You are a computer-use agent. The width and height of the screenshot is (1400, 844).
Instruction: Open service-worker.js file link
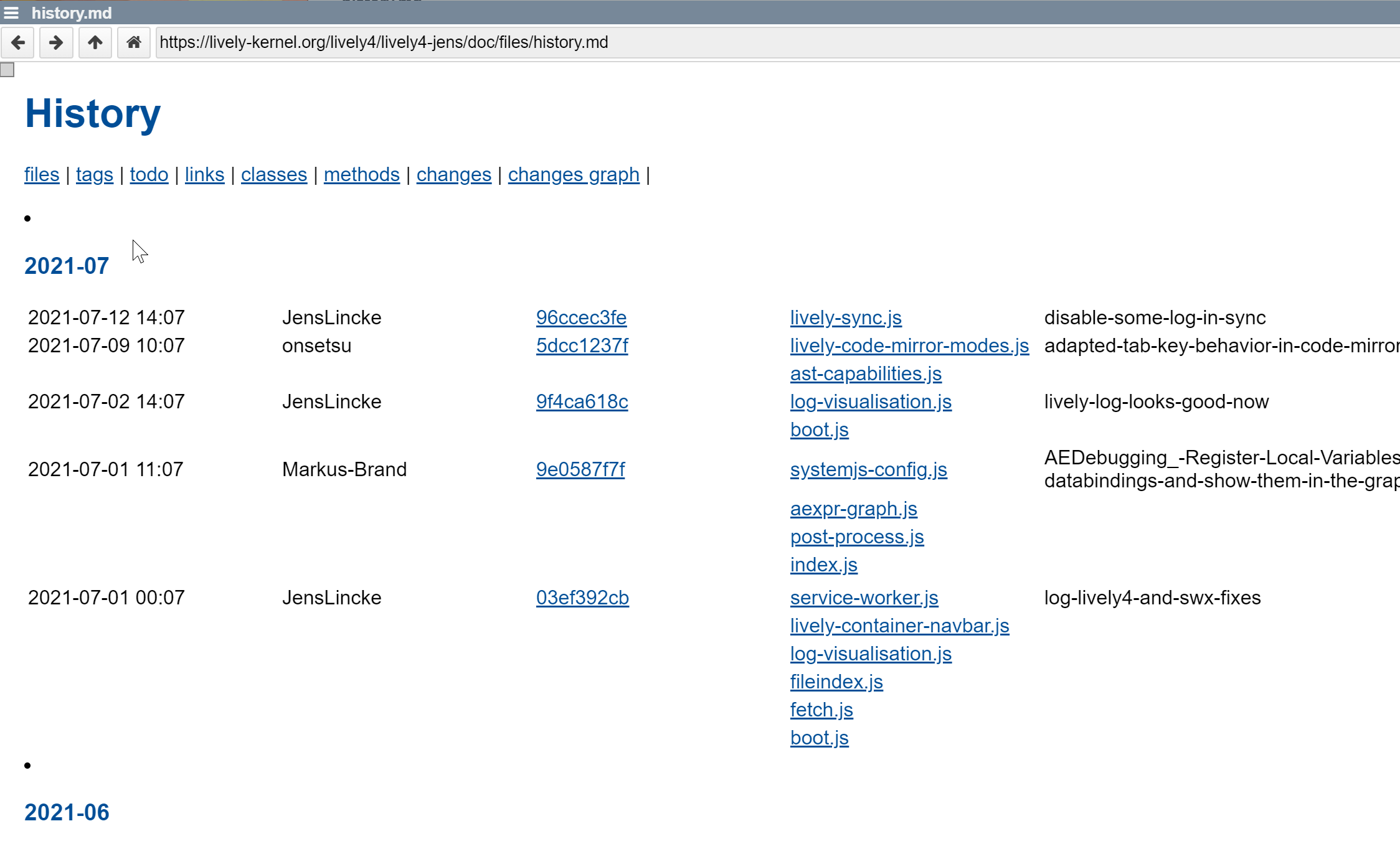tap(864, 598)
